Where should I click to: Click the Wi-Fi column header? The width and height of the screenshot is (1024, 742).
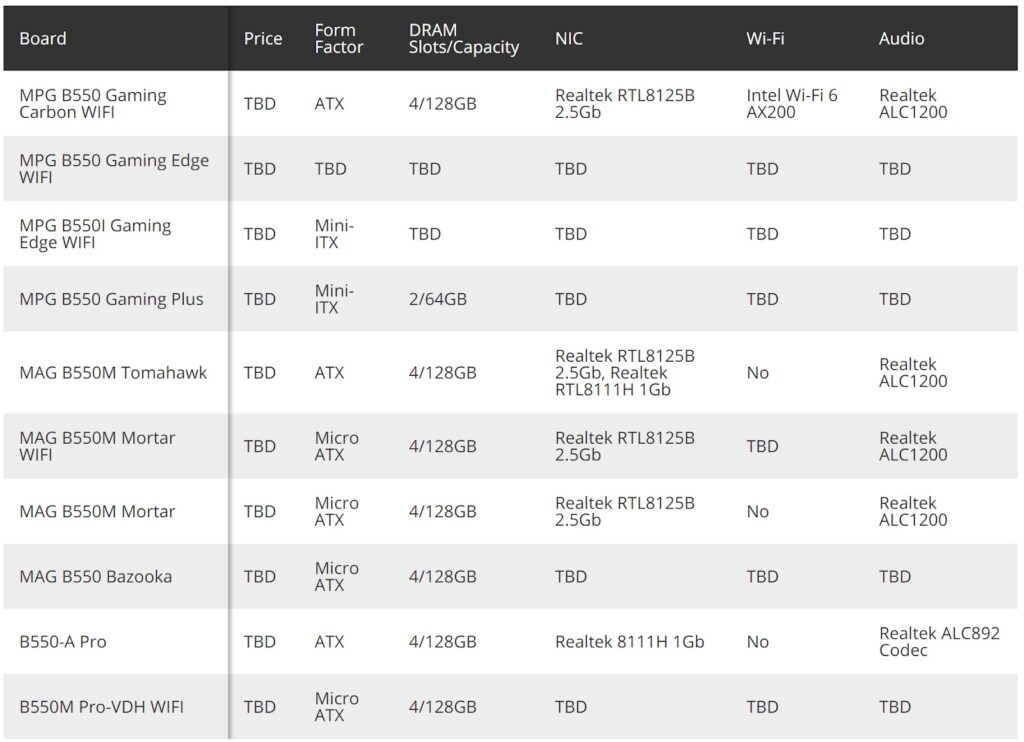(x=765, y=39)
